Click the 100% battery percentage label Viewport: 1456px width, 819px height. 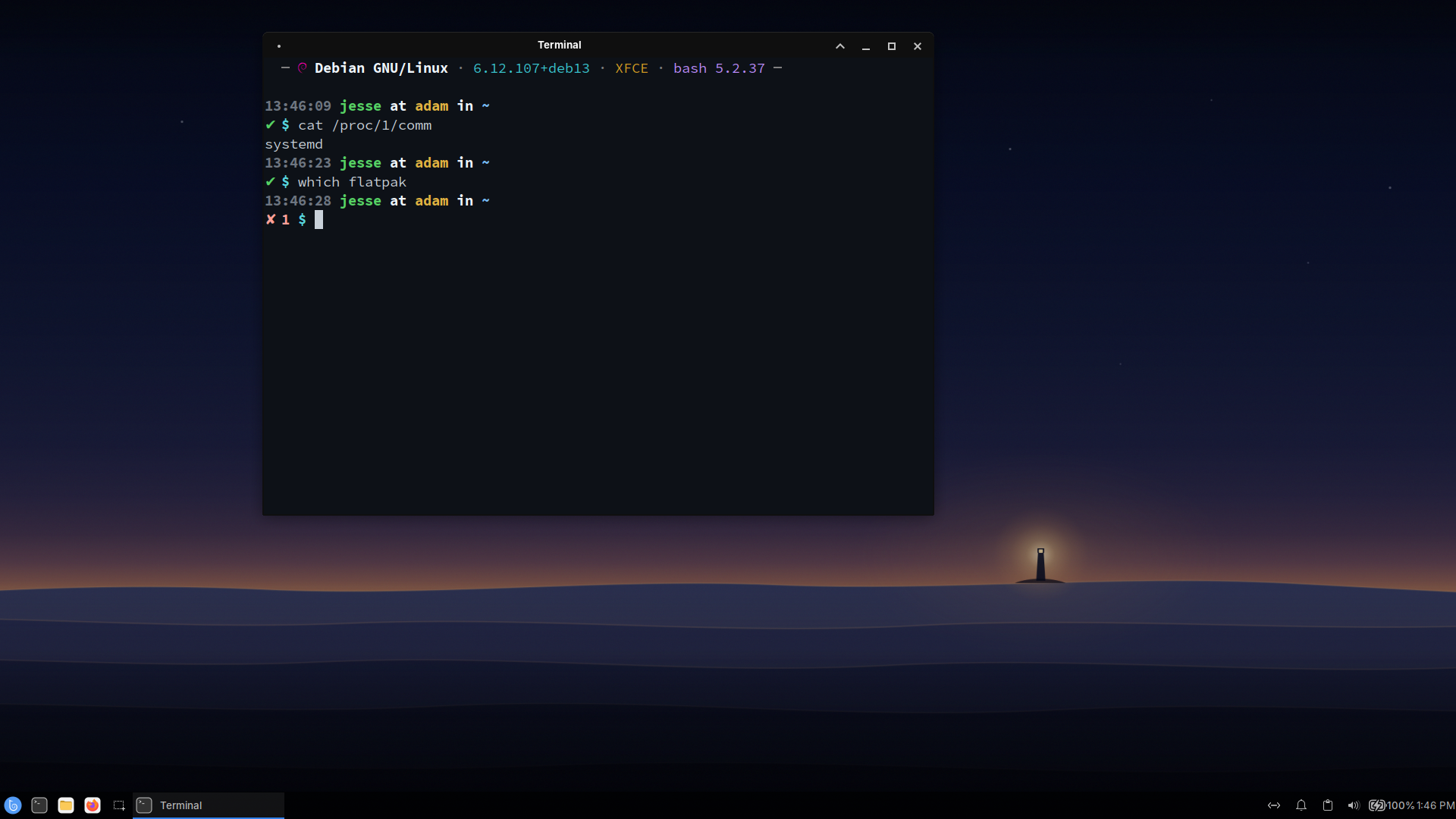(x=1401, y=805)
